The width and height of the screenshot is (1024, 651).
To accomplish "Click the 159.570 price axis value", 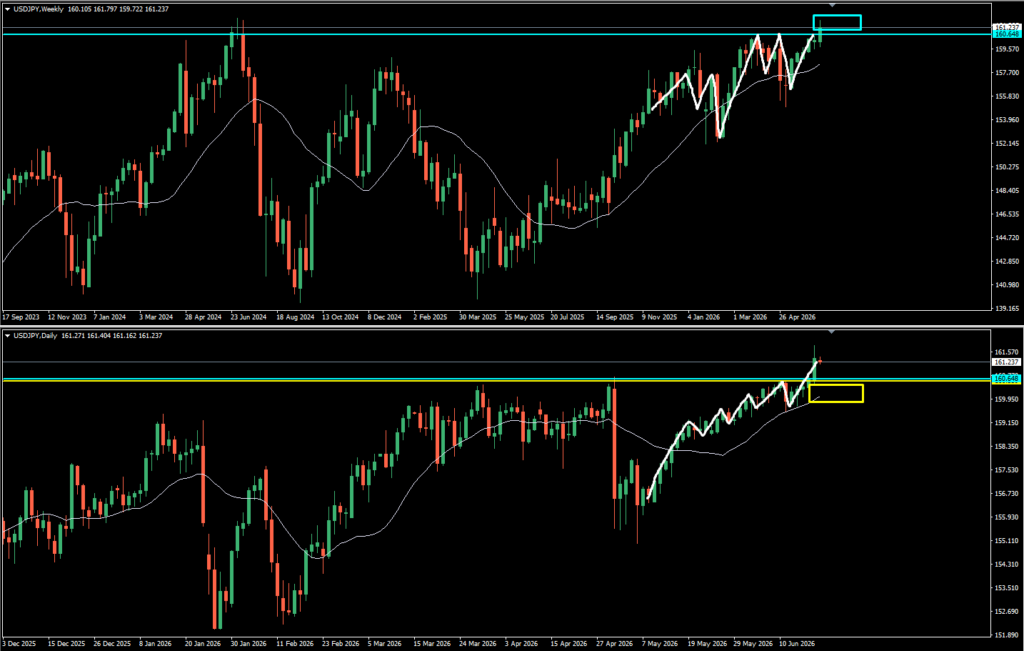I will pos(1006,49).
